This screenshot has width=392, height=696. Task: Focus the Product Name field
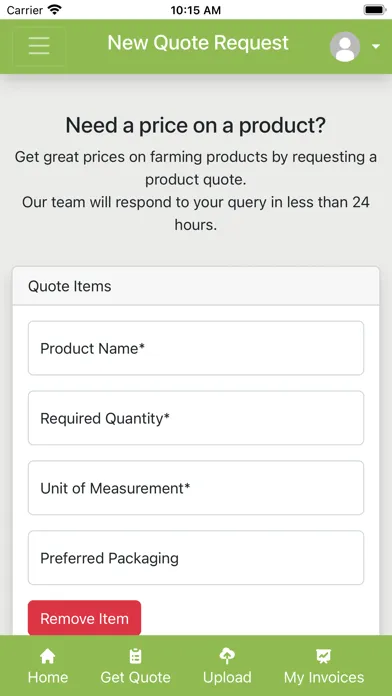pos(196,348)
